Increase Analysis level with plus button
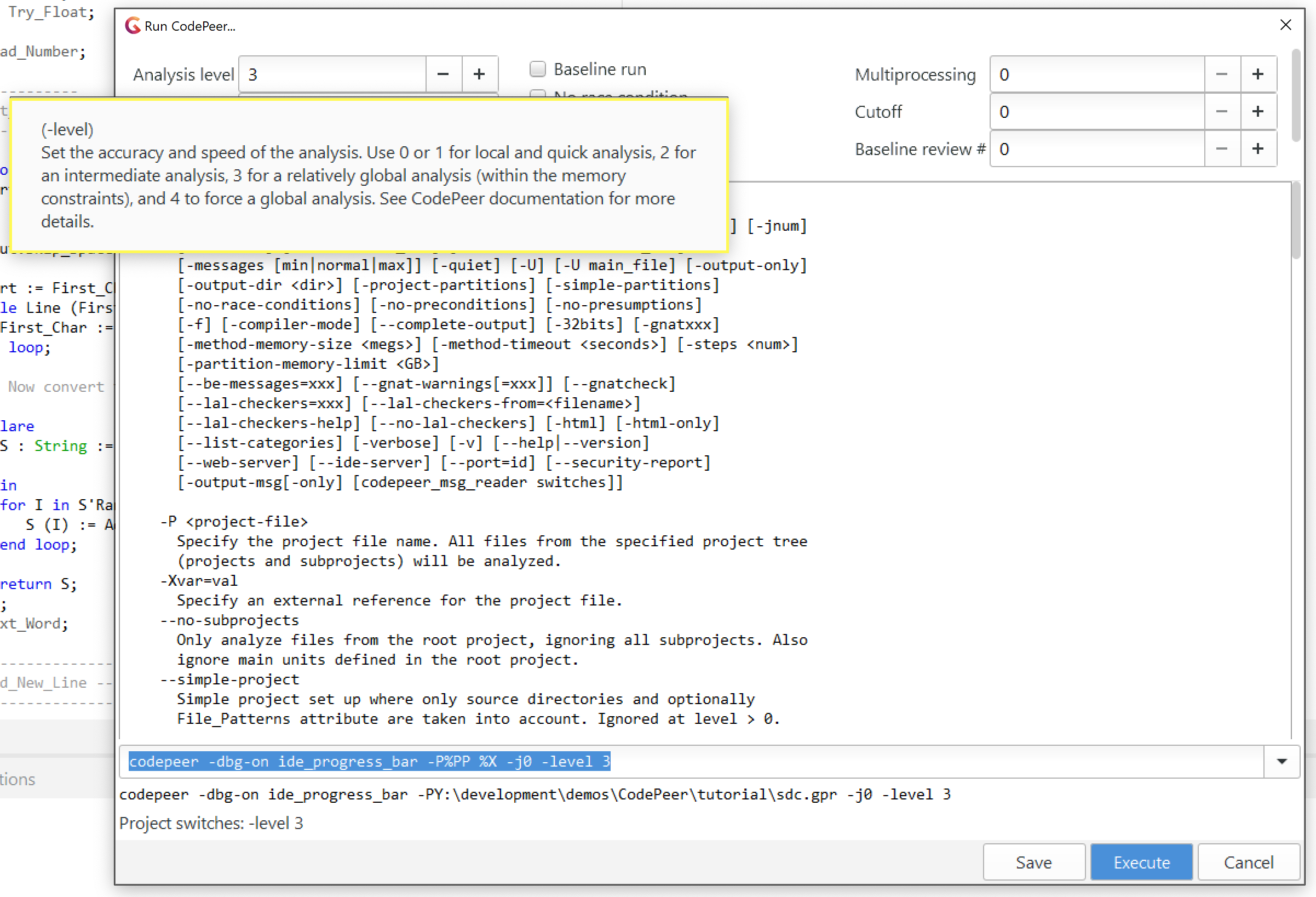Image resolution: width=1316 pixels, height=897 pixels. tap(480, 74)
